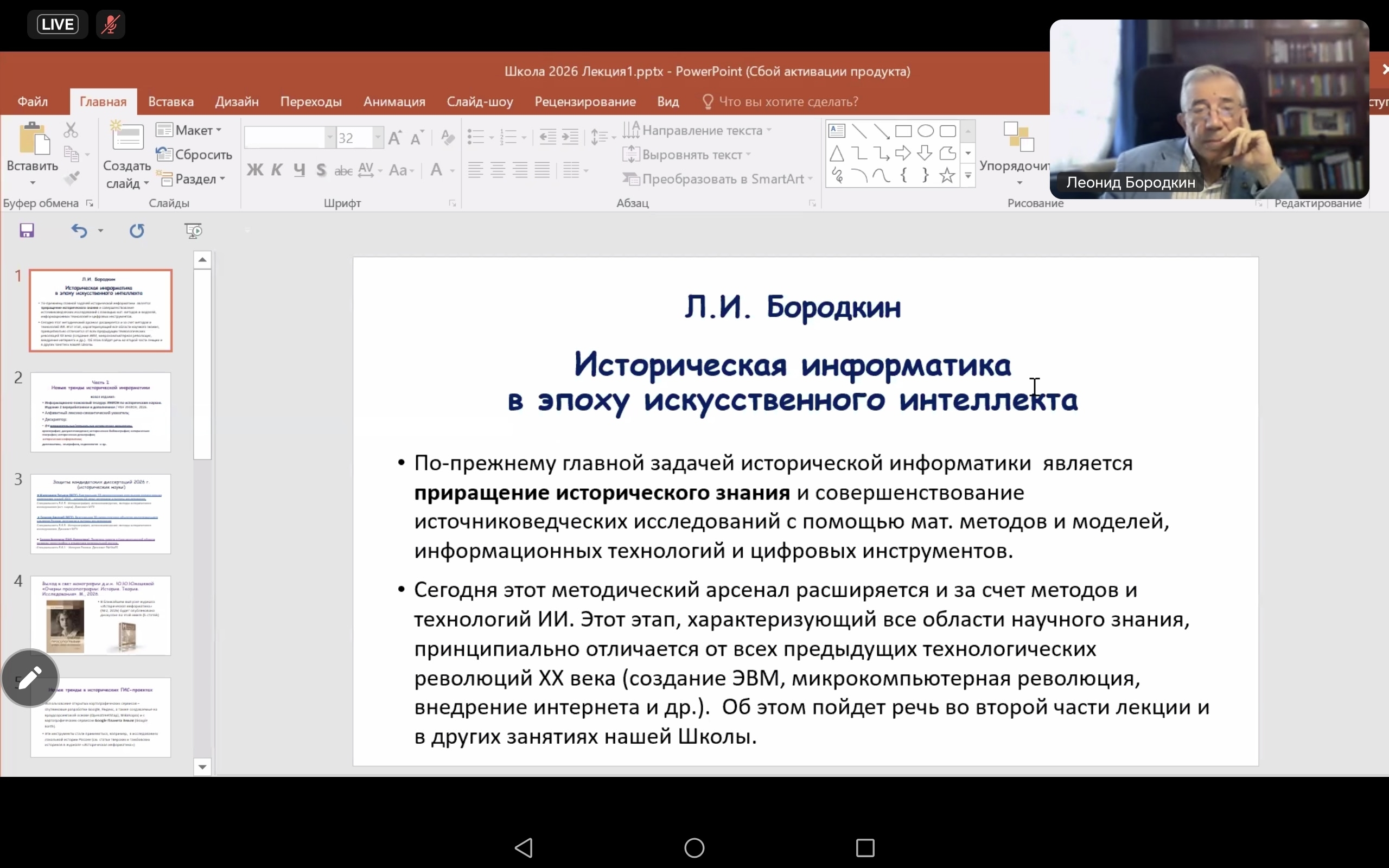
Task: Click the bulleted list icon
Action: (475, 137)
